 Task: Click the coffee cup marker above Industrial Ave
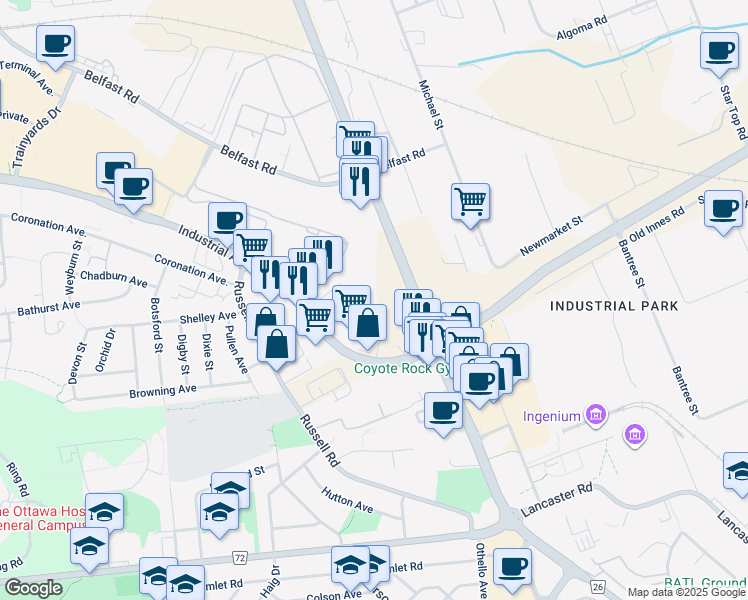227,220
